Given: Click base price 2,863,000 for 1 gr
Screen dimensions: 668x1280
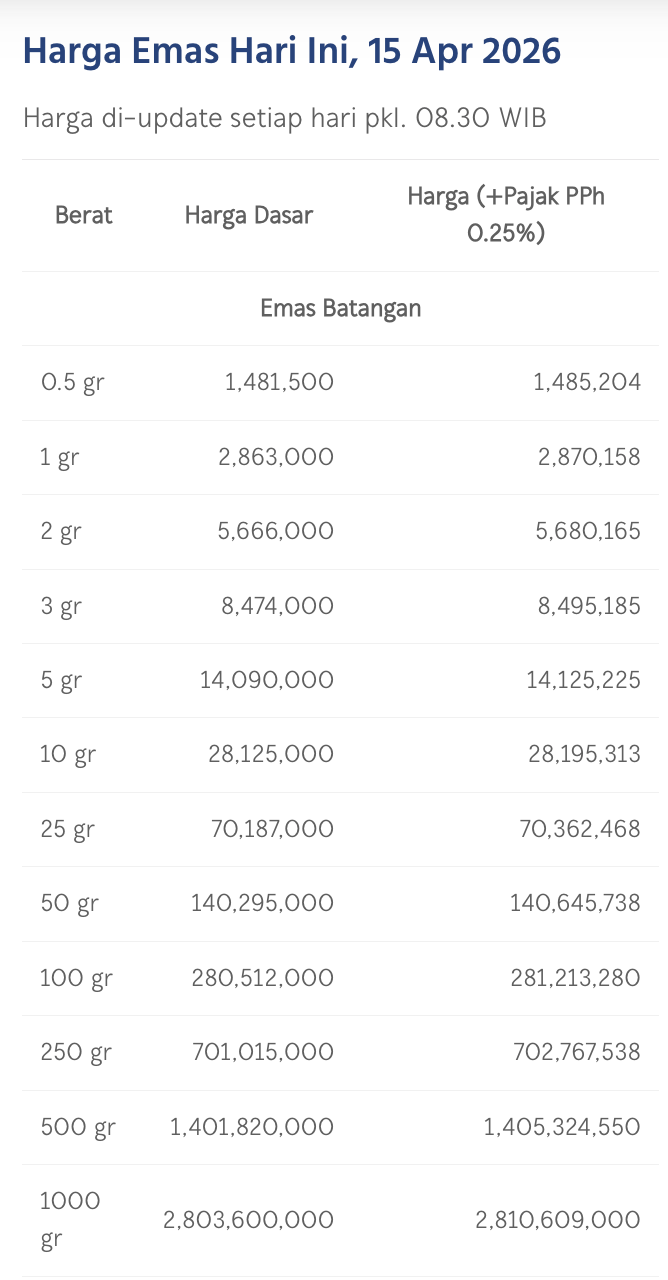Looking at the screenshot, I should 276,457.
